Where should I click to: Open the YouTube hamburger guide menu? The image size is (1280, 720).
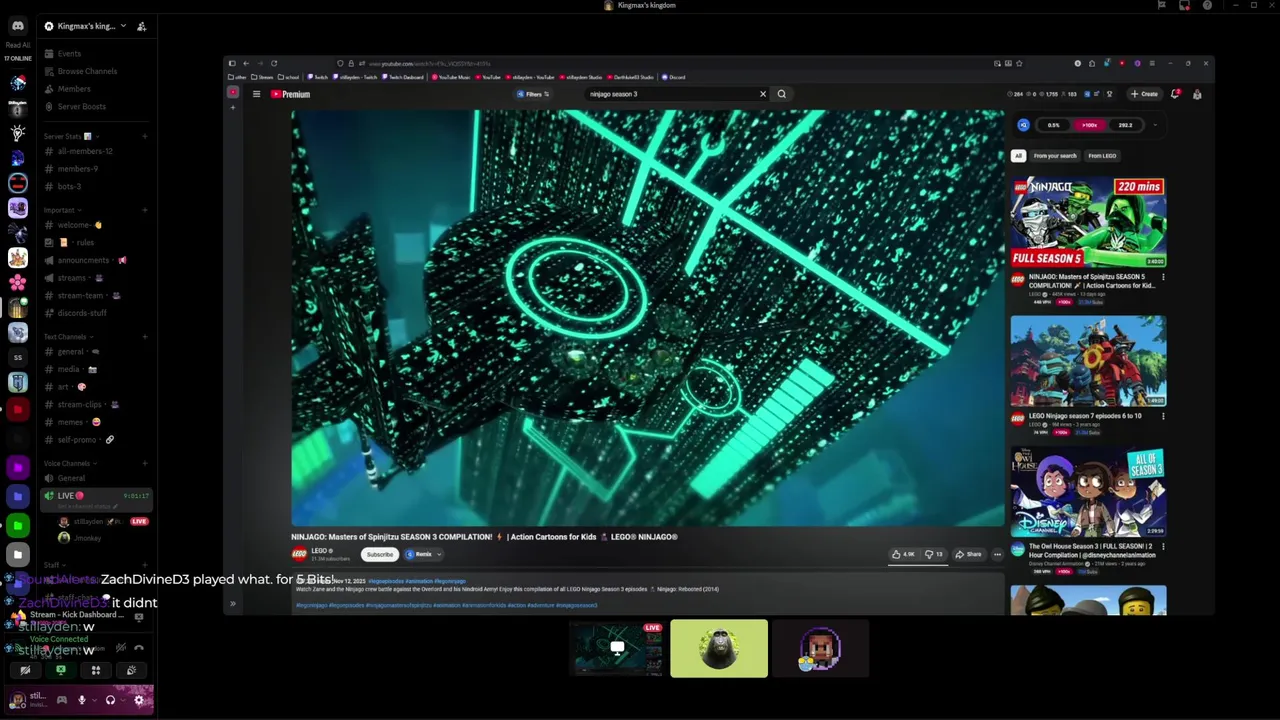256,94
